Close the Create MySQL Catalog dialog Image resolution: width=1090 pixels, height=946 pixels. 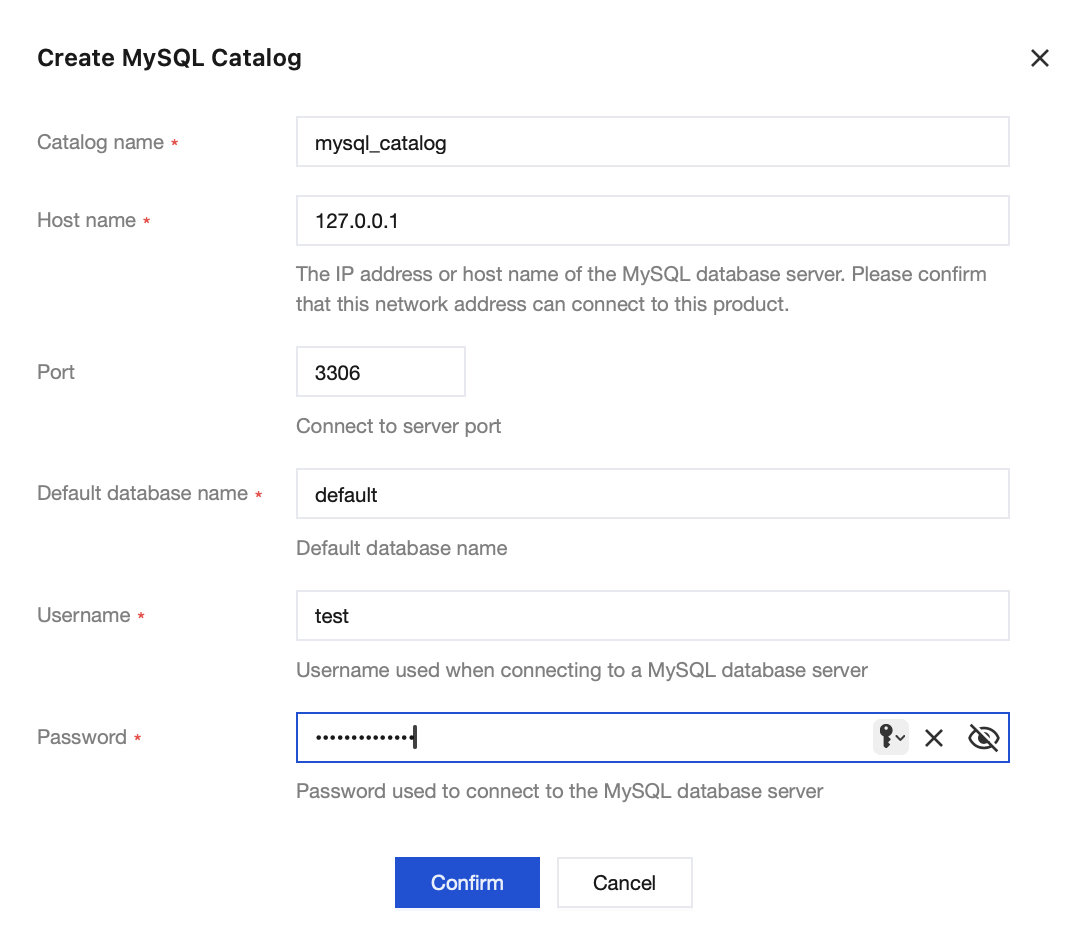[x=1039, y=58]
